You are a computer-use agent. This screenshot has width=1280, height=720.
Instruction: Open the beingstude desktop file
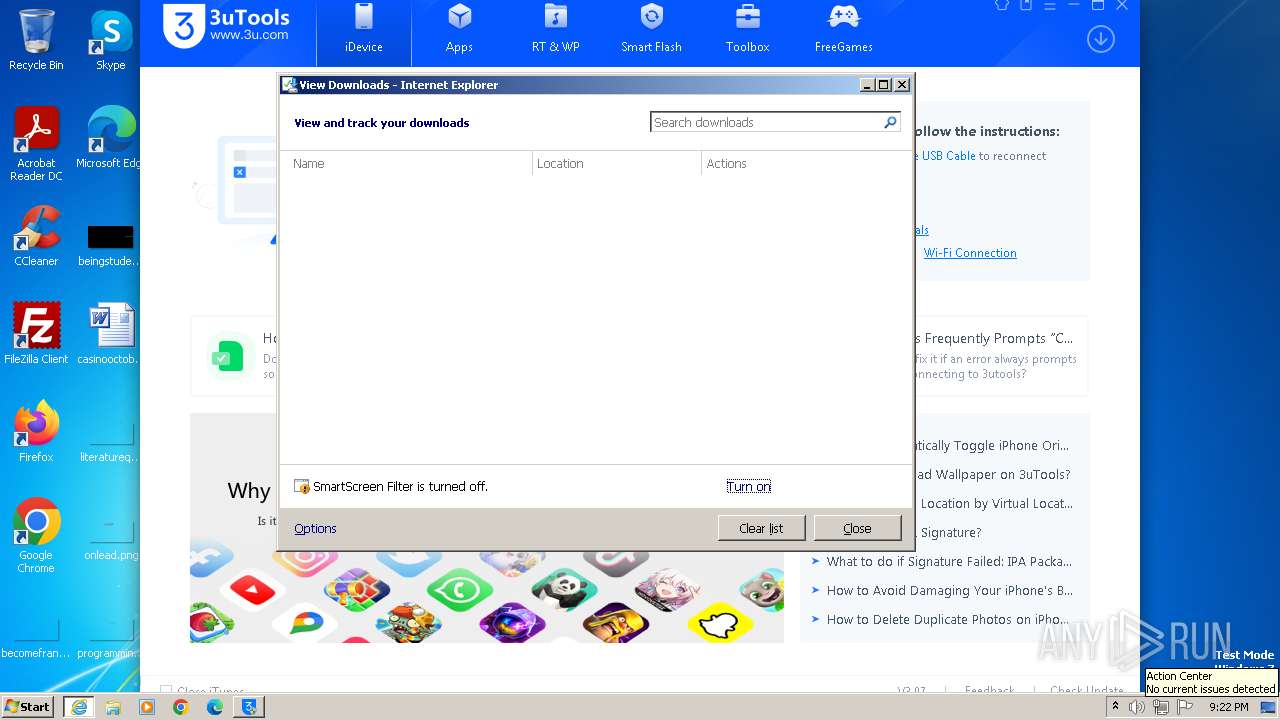(x=110, y=245)
